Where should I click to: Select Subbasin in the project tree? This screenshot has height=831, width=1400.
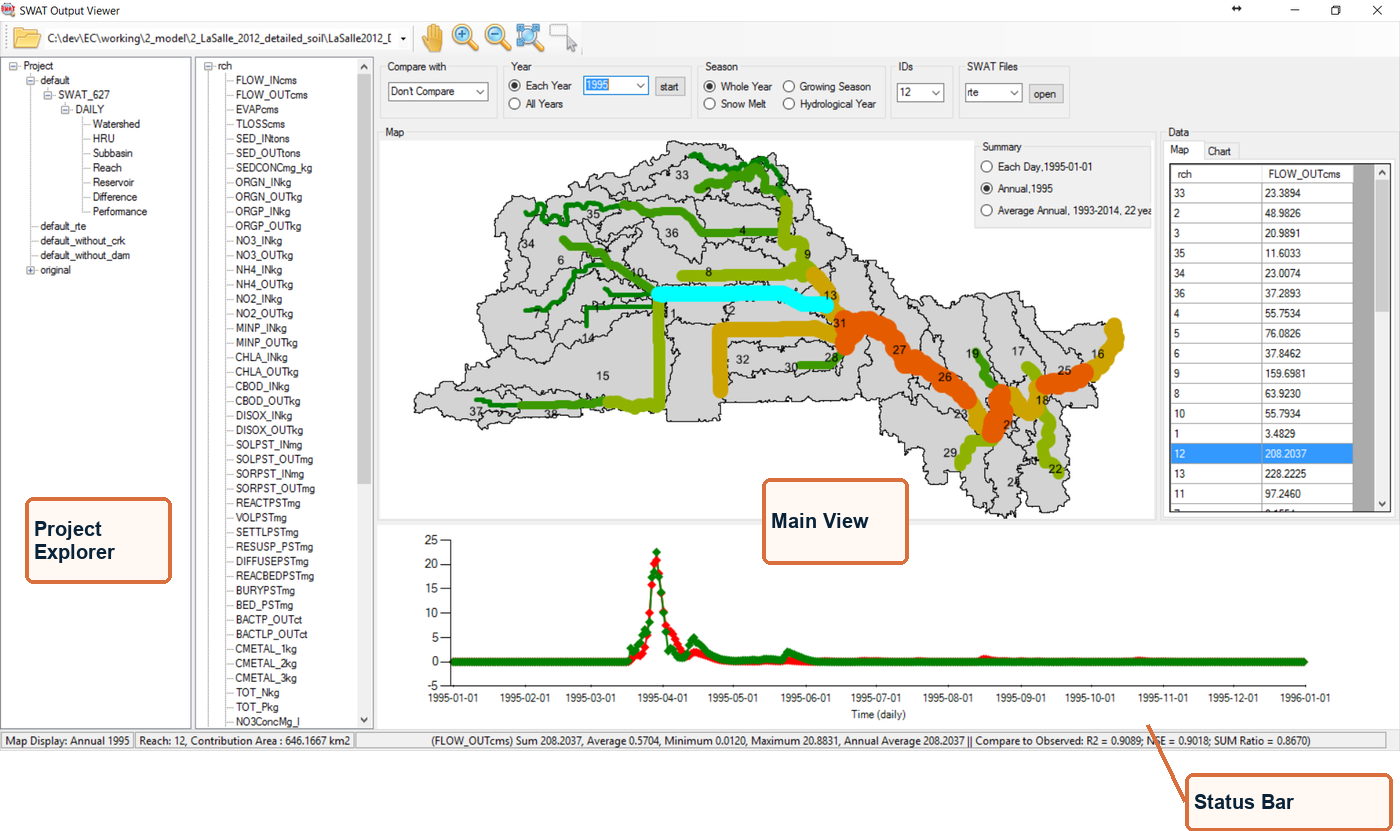pyautogui.click(x=113, y=153)
